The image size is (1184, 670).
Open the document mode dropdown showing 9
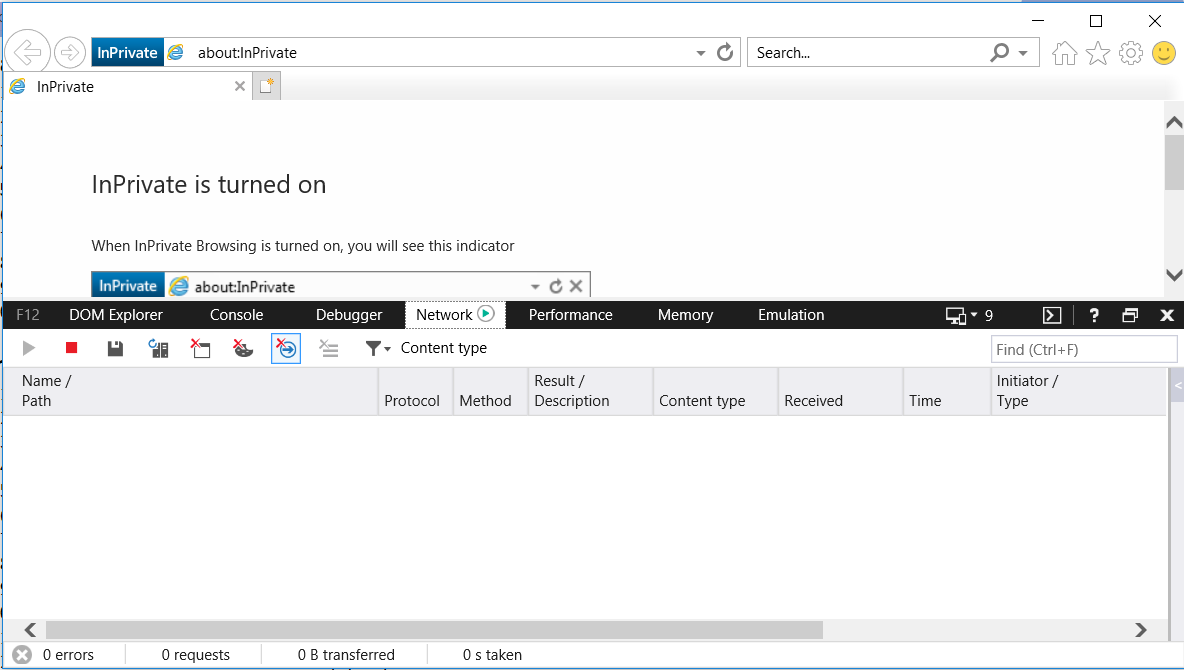pyautogui.click(x=970, y=315)
